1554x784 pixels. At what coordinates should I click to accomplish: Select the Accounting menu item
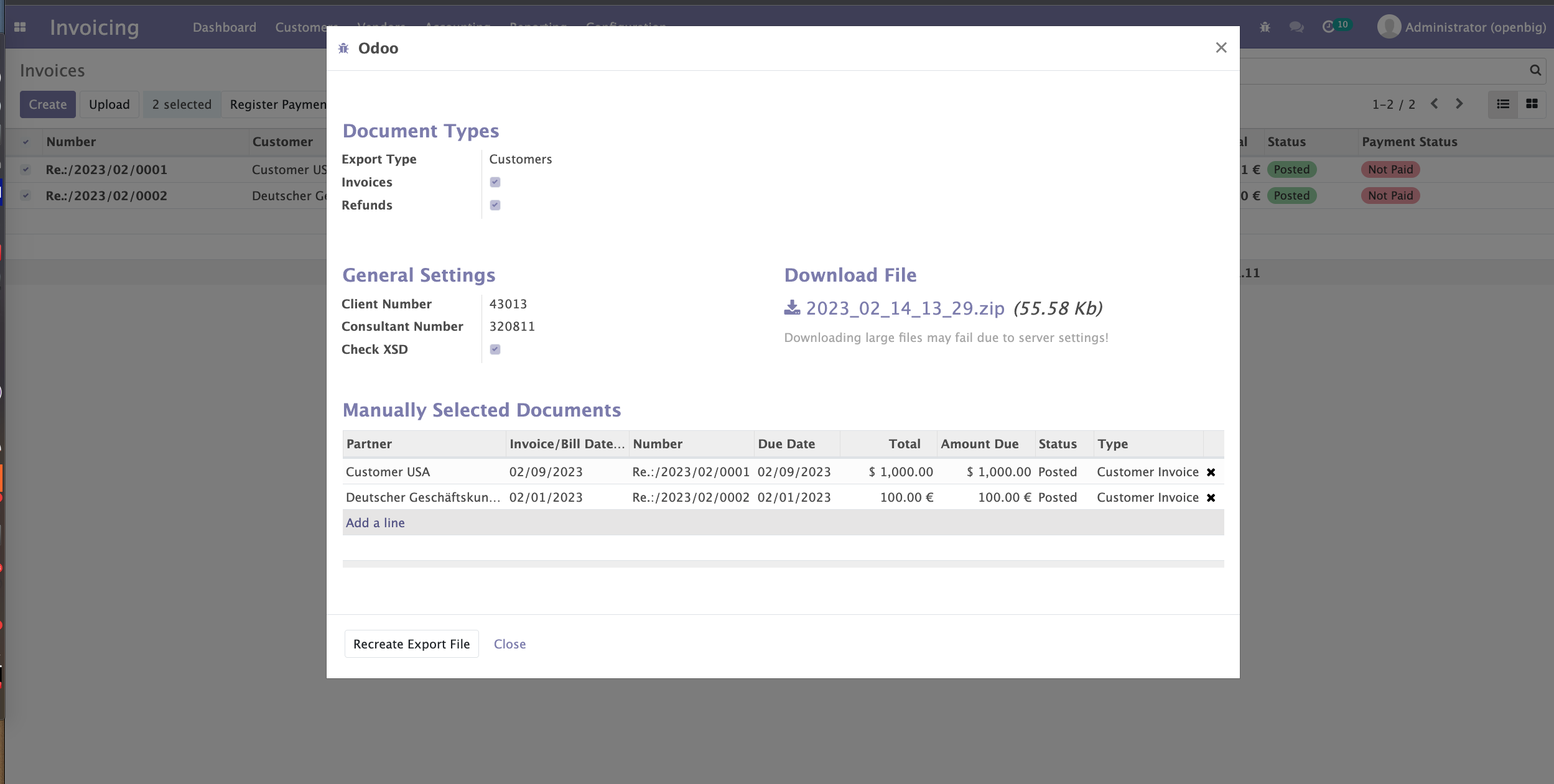coord(456,27)
